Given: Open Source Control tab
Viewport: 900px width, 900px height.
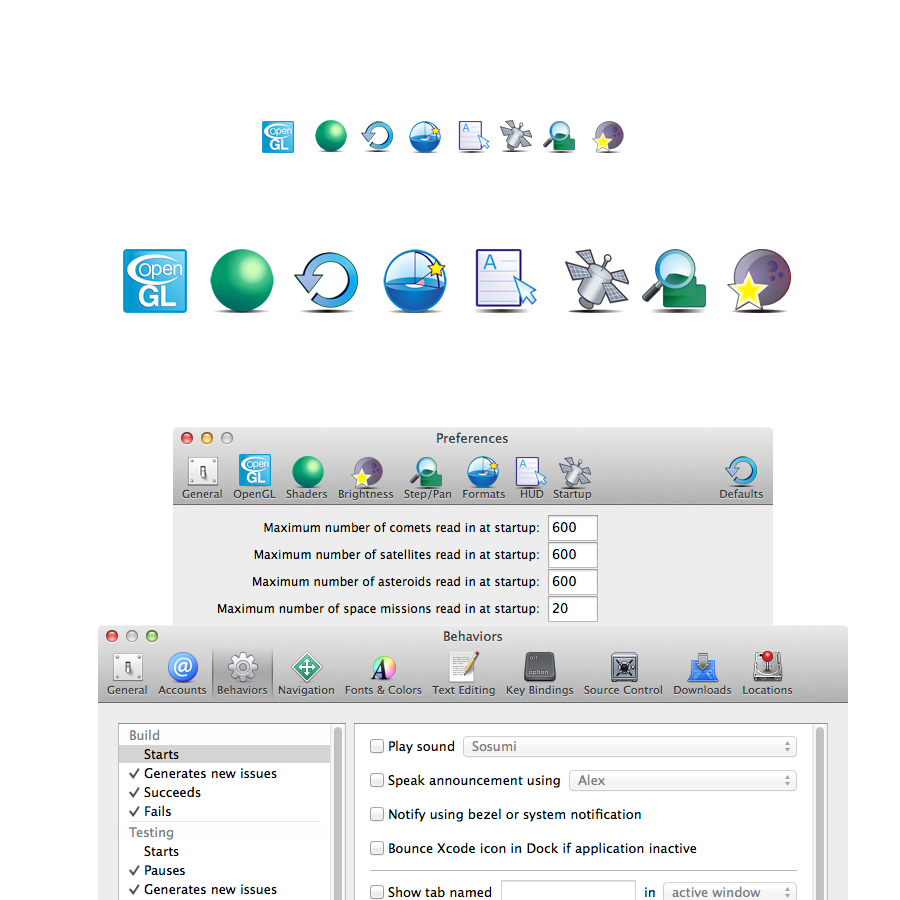Looking at the screenshot, I should [x=623, y=674].
